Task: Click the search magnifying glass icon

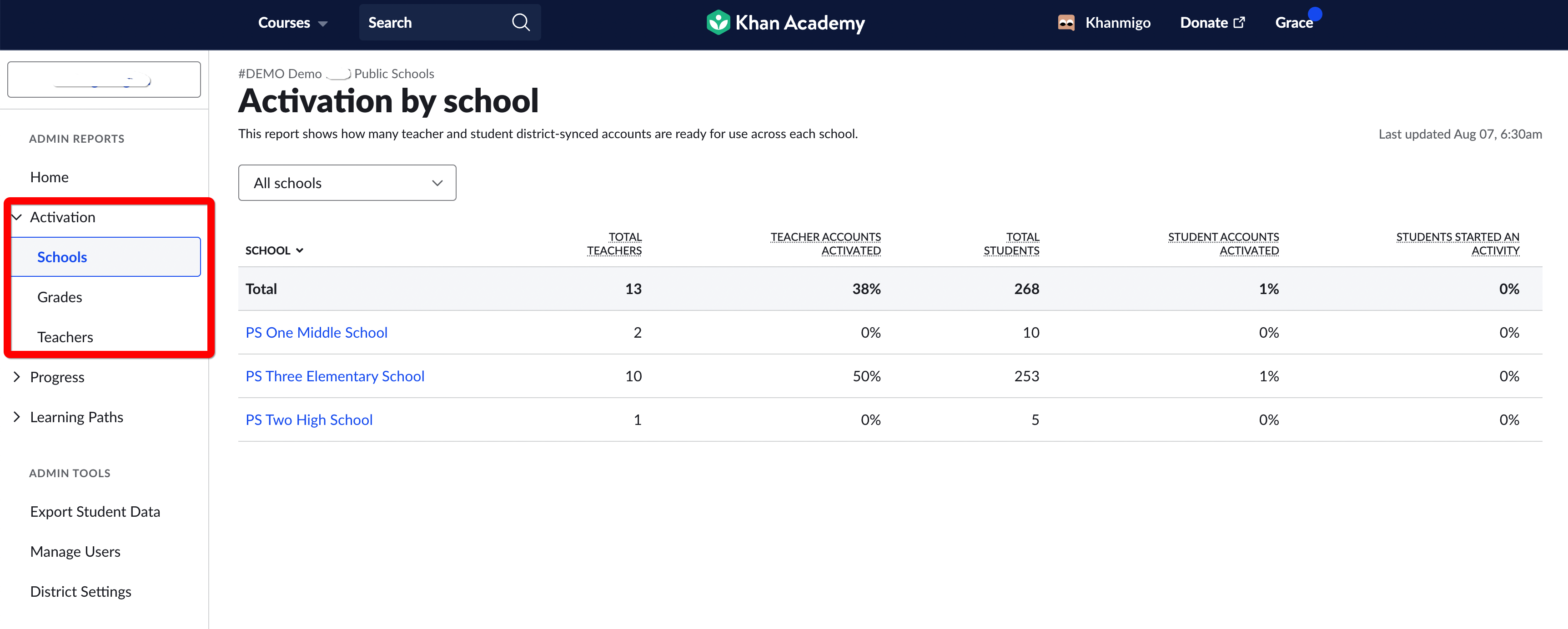Action: pos(520,22)
